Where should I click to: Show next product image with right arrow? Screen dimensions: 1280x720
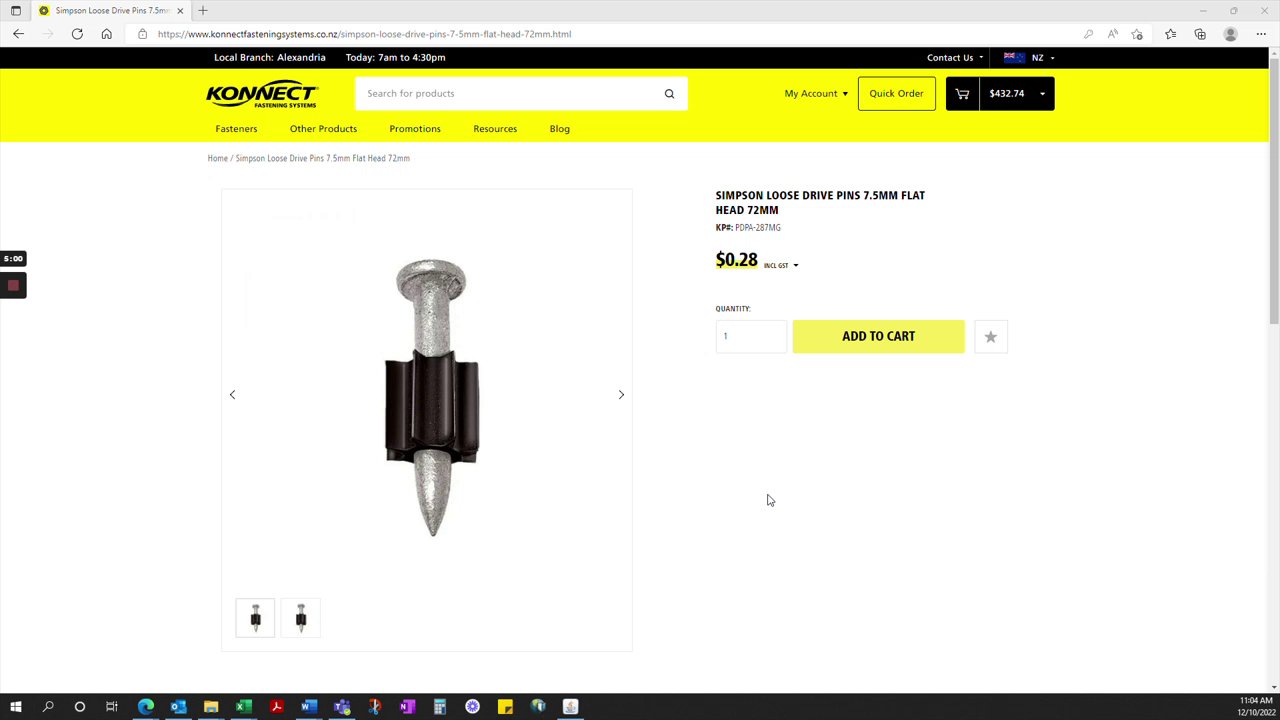point(621,395)
